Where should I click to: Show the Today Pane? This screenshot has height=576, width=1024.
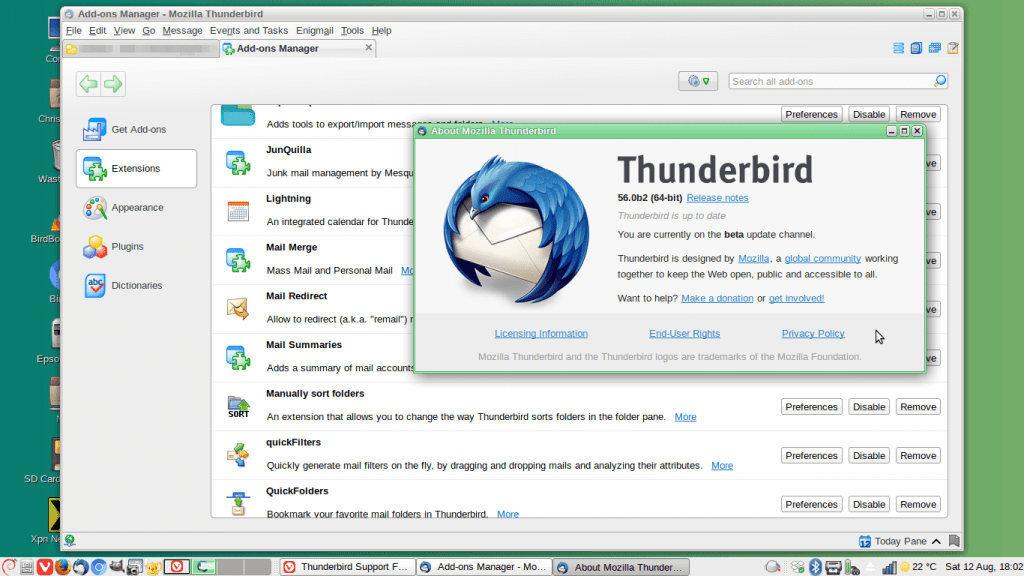[900, 541]
